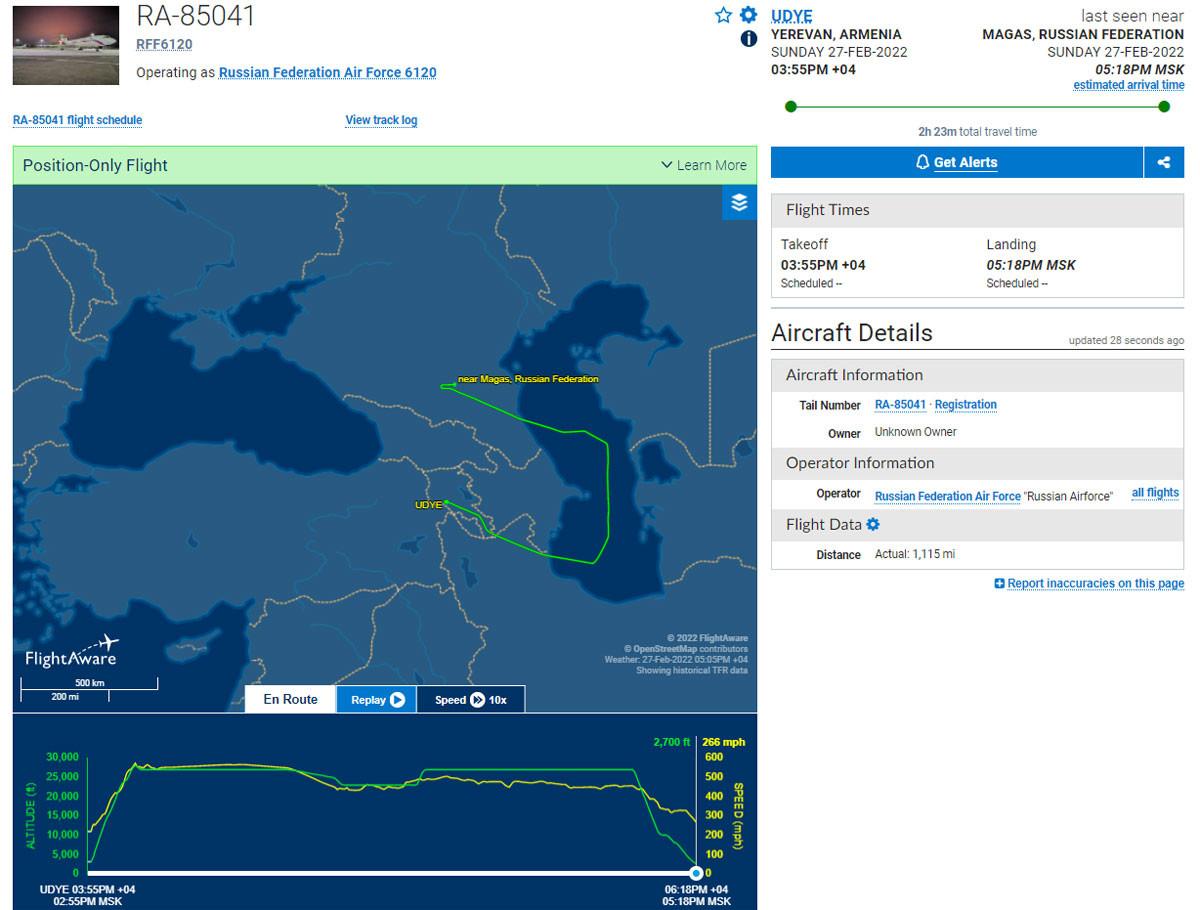Click the Takeoff time 03:55PM +04
This screenshot has width=1200, height=910.
823,265
